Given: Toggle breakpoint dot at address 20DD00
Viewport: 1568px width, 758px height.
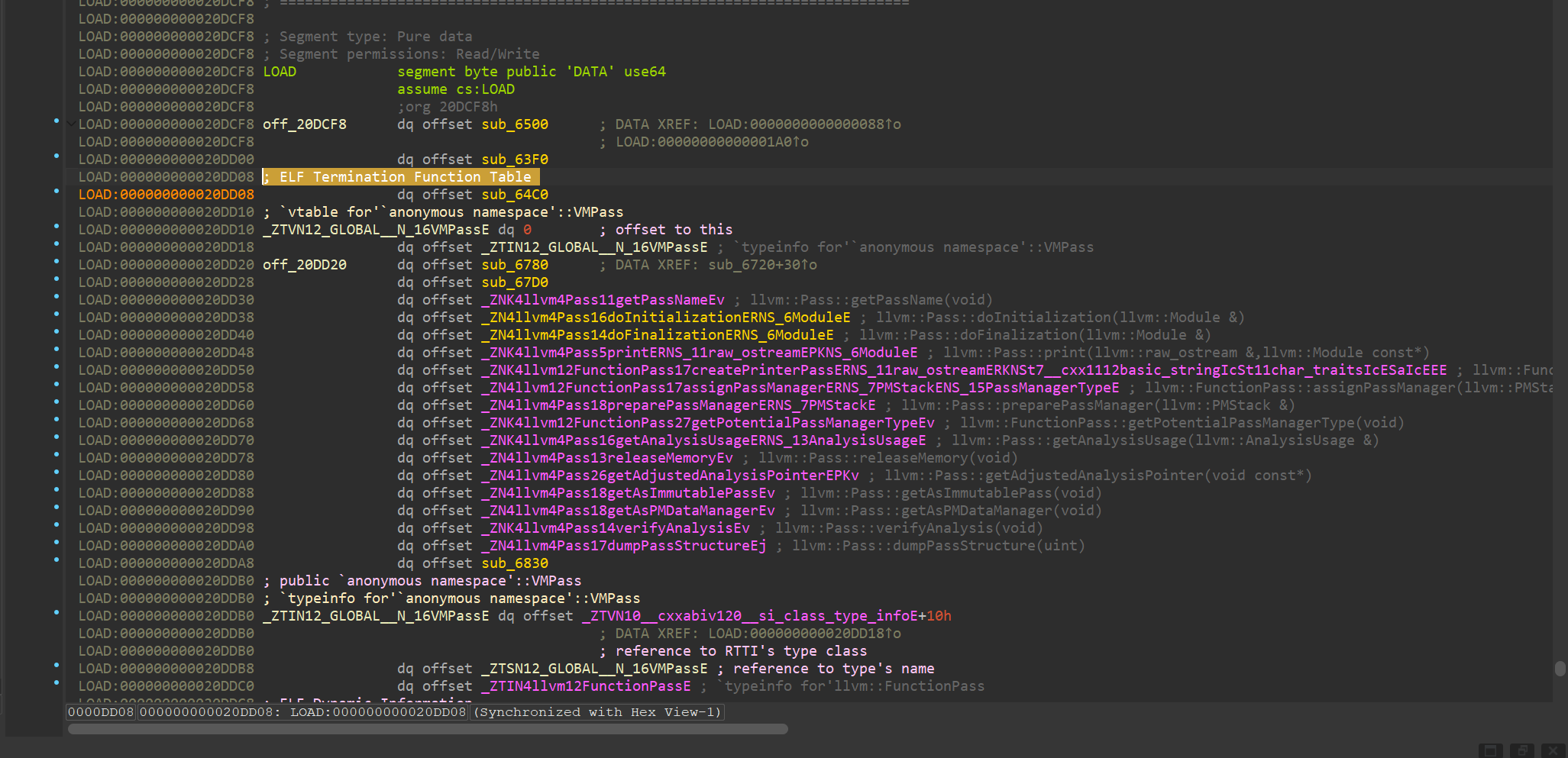Looking at the screenshot, I should tap(57, 156).
